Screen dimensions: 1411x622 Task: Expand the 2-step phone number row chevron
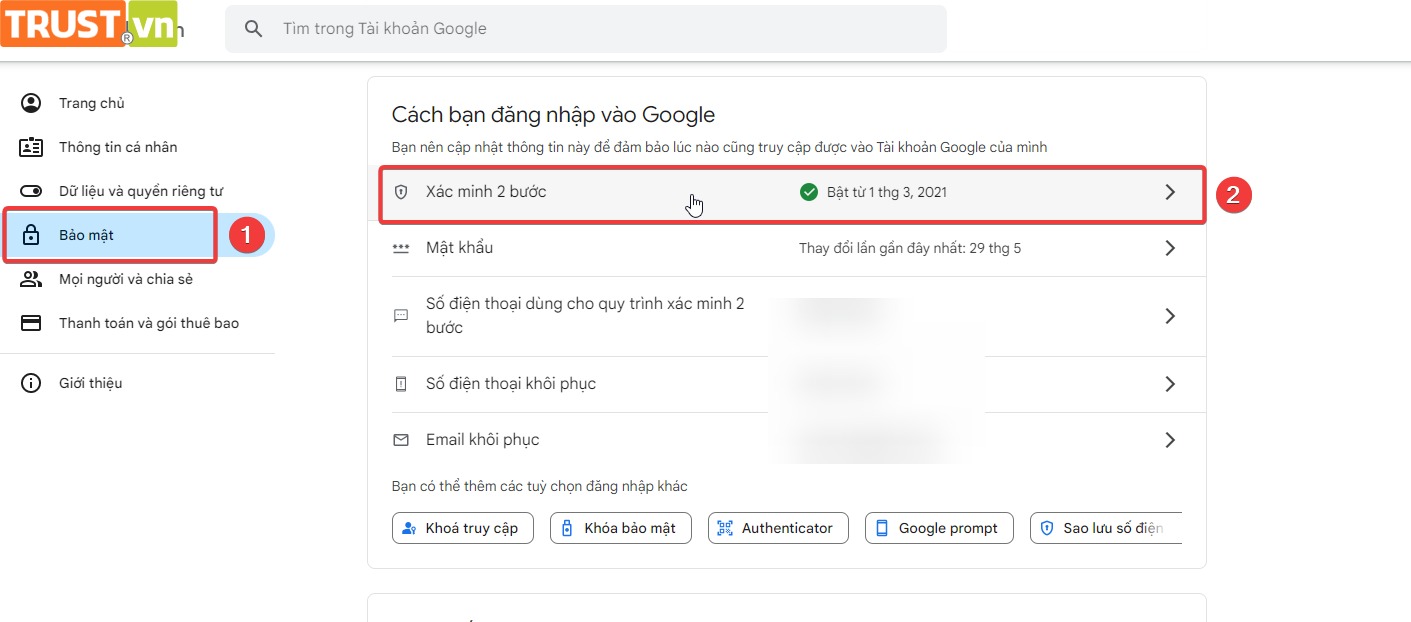point(1170,316)
